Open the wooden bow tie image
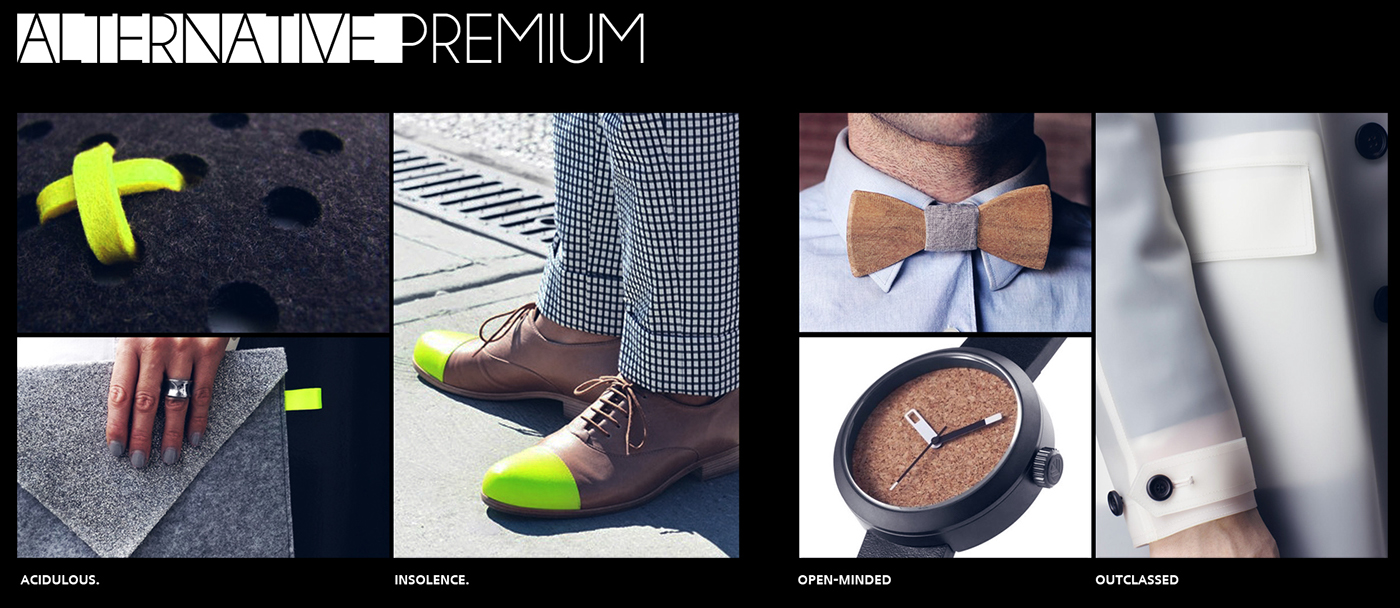1400x608 pixels. [945, 222]
